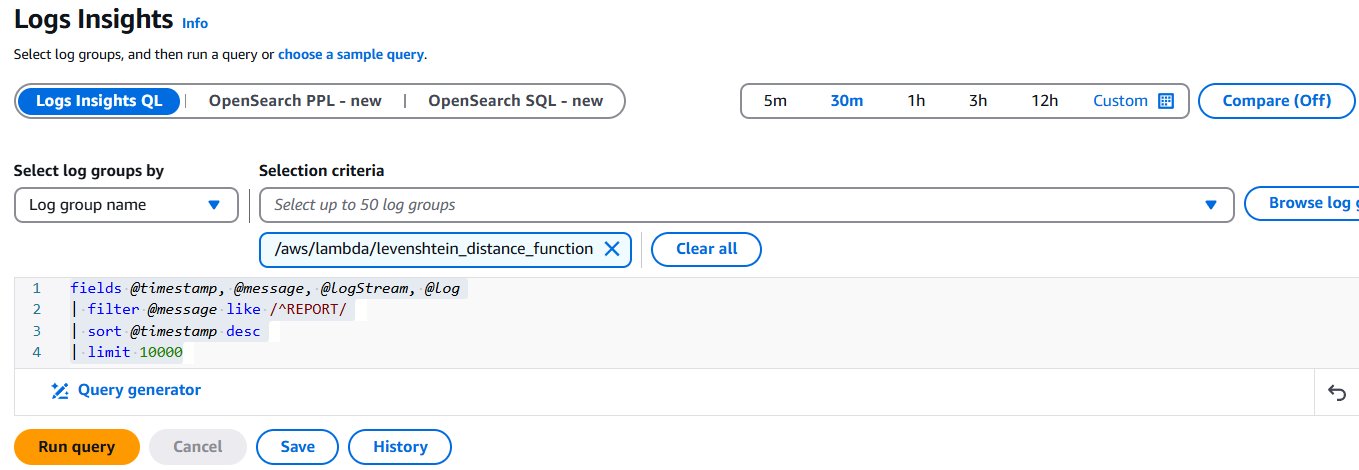Viewport: 1359px width, 470px height.
Task: Switch to Logs Insights QL language
Action: coord(98,101)
